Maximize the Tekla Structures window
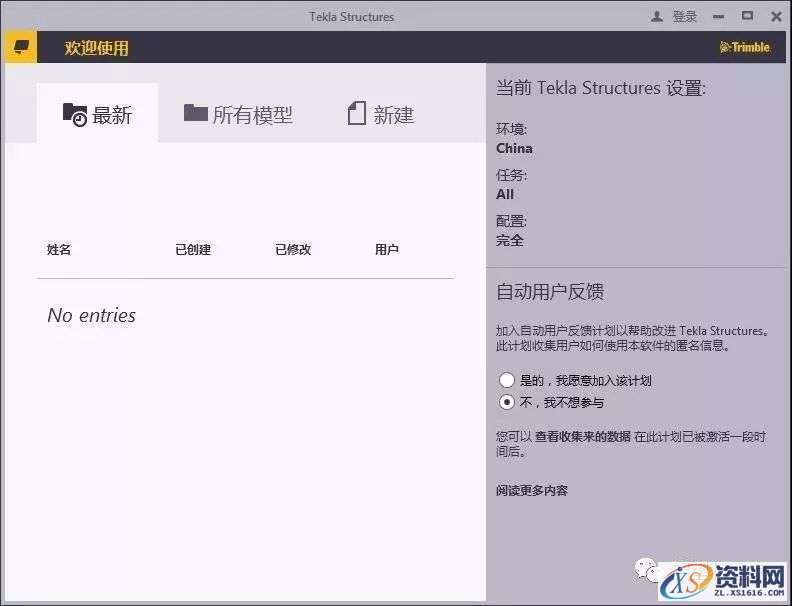 748,16
